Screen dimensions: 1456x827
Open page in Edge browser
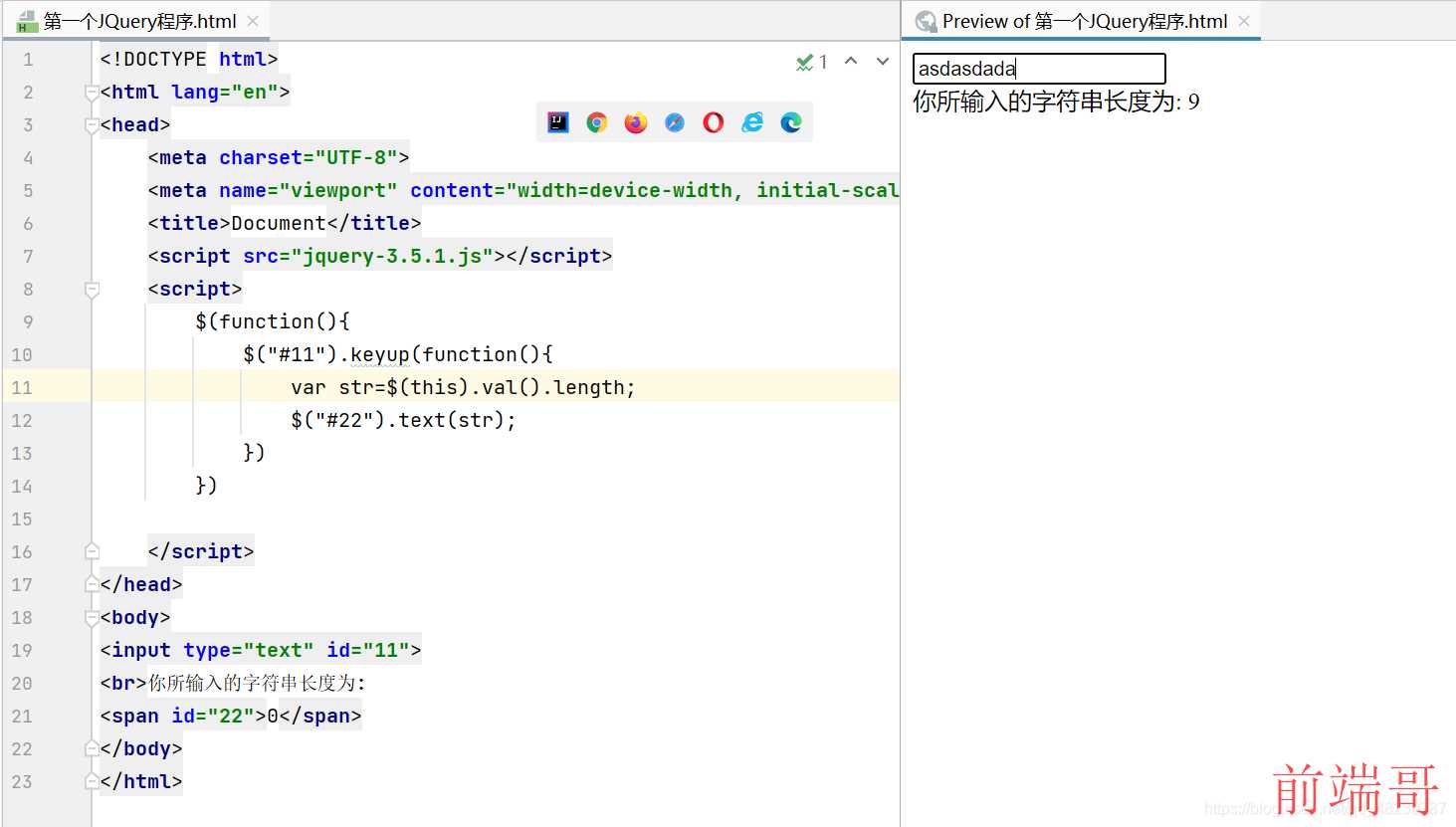pyautogui.click(x=791, y=122)
